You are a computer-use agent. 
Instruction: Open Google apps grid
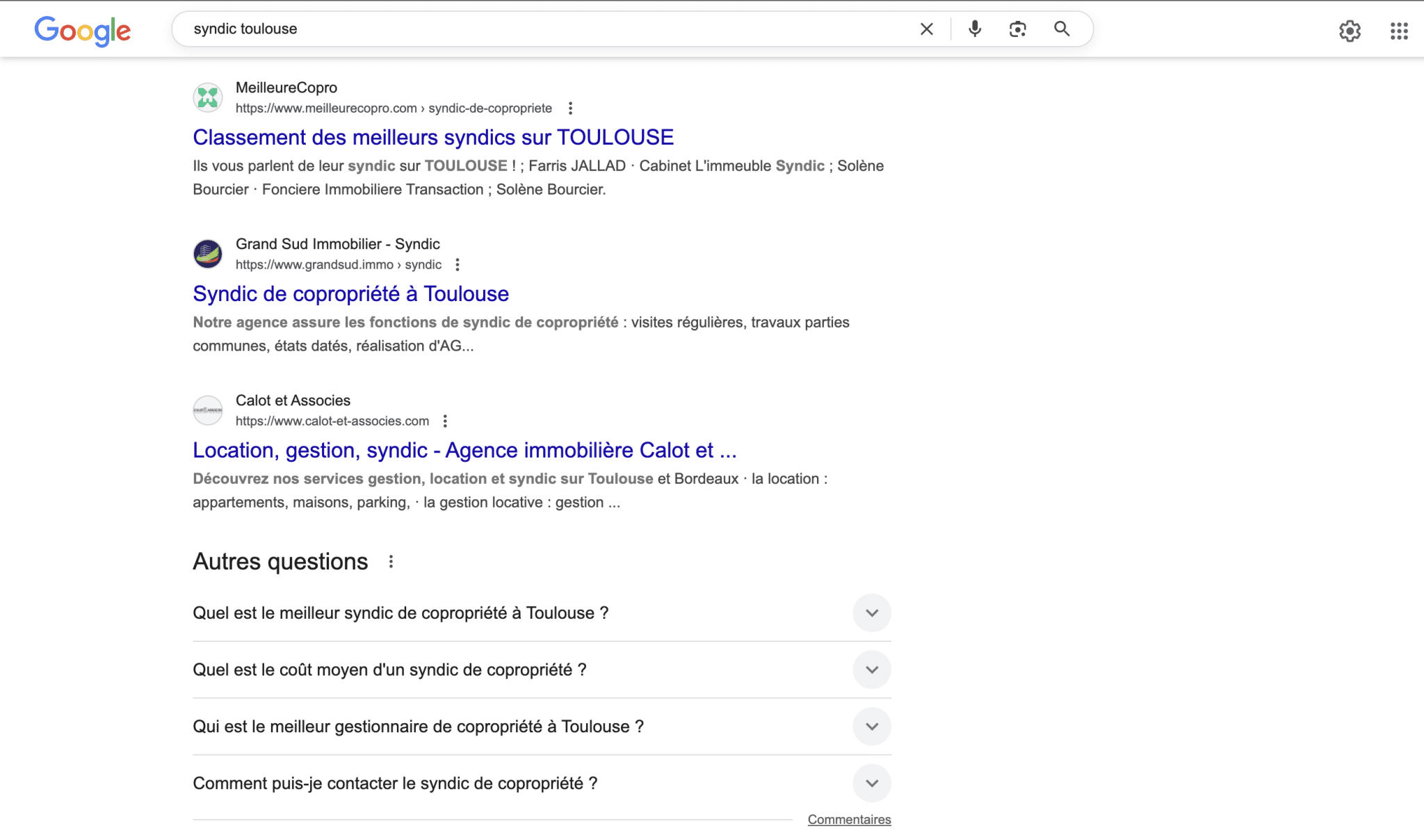(x=1399, y=31)
